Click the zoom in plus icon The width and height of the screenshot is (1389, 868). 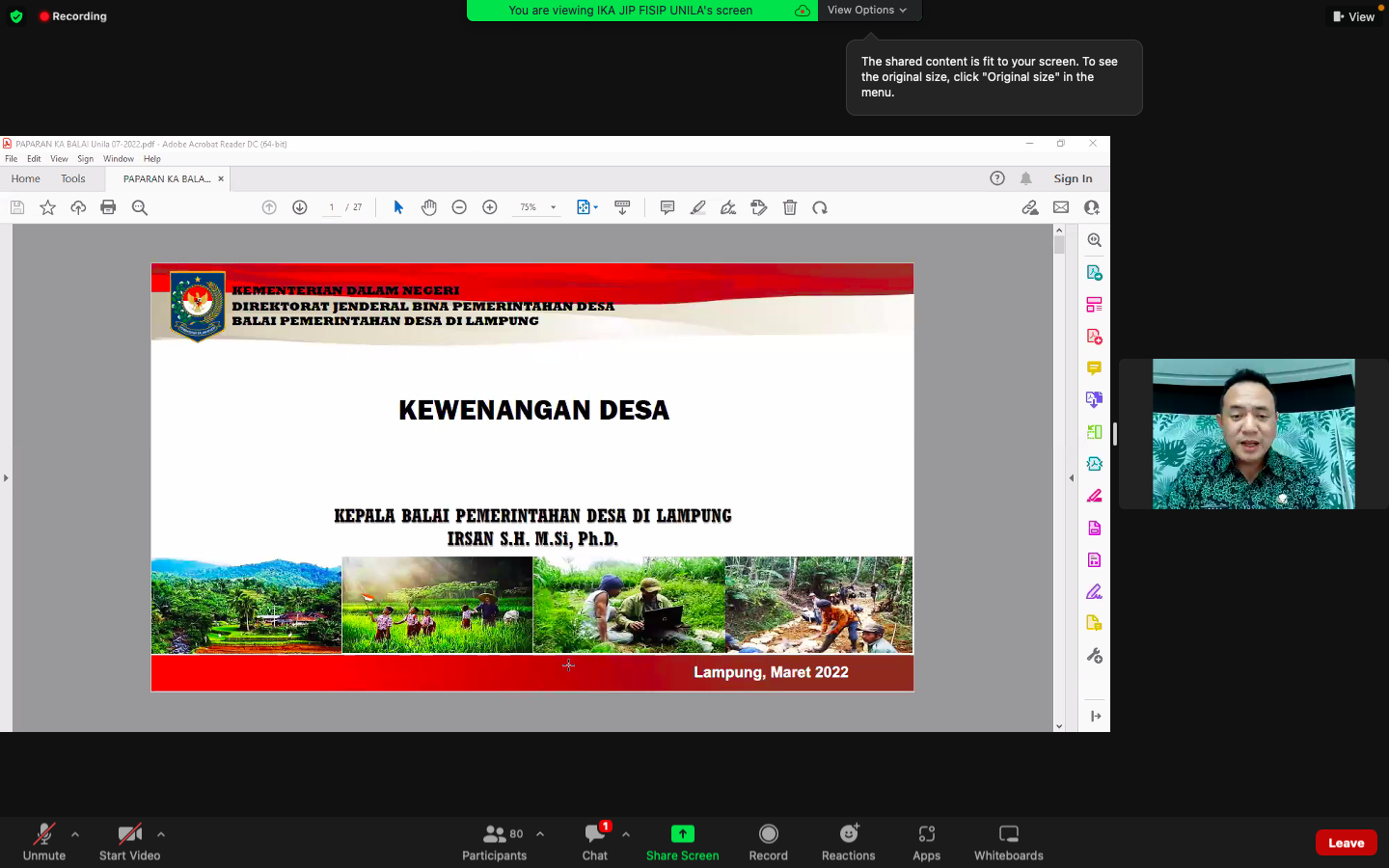(490, 207)
